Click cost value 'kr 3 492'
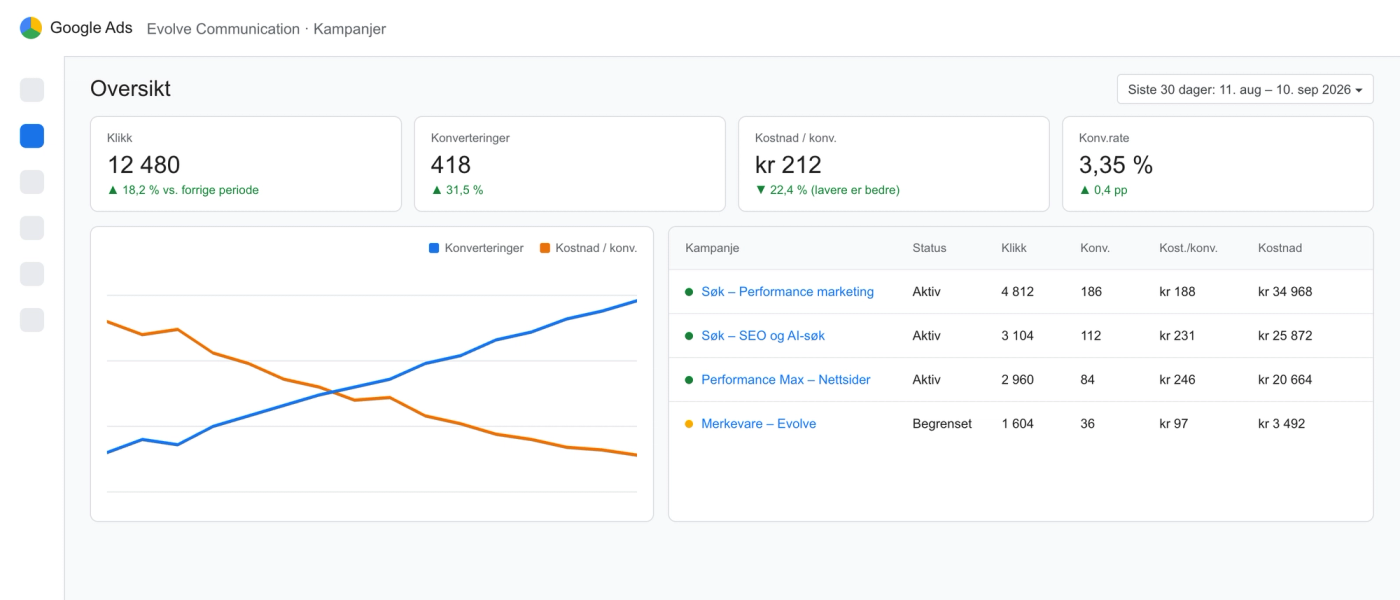 1281,424
